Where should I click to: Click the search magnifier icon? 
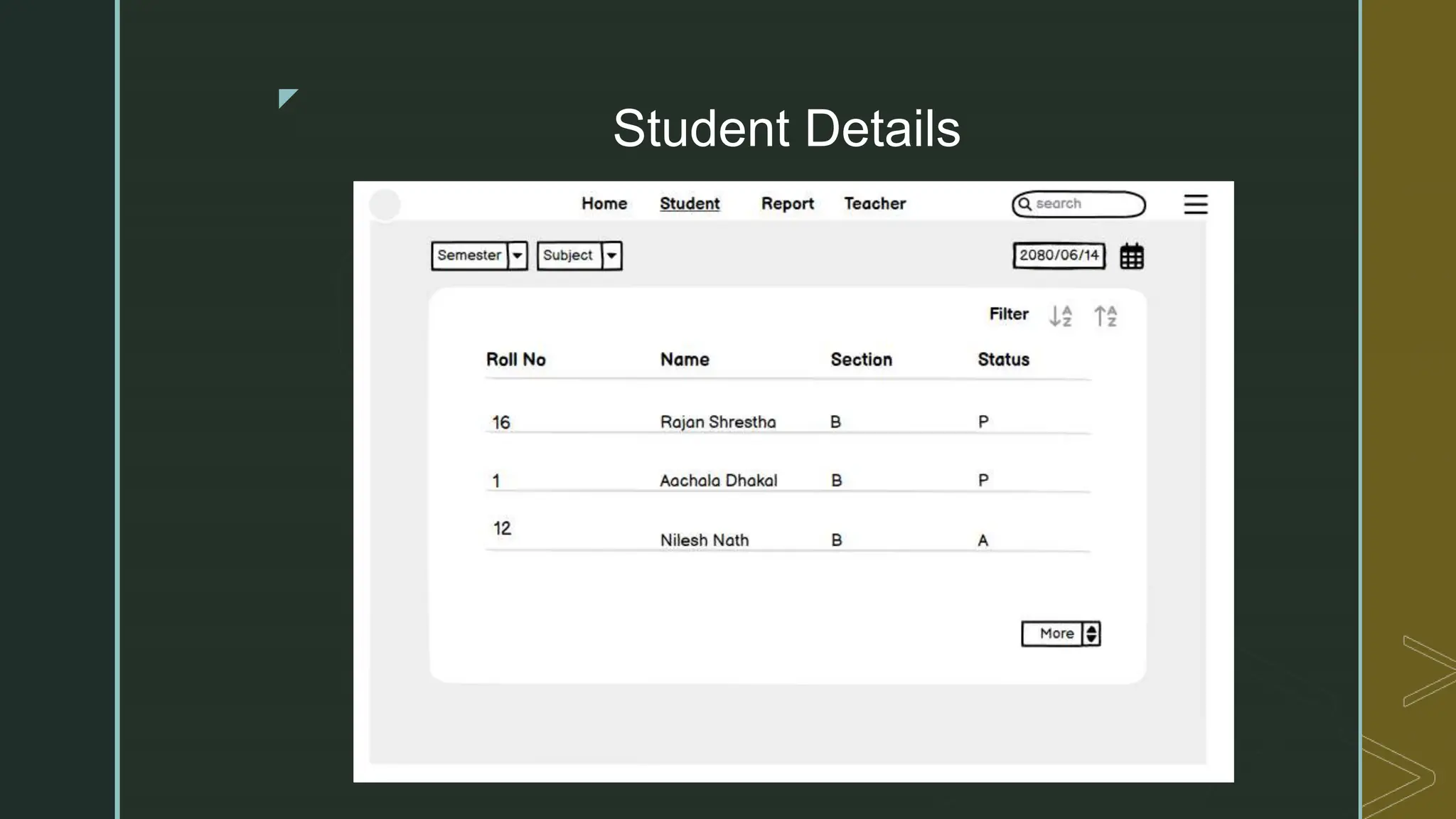coord(1024,204)
